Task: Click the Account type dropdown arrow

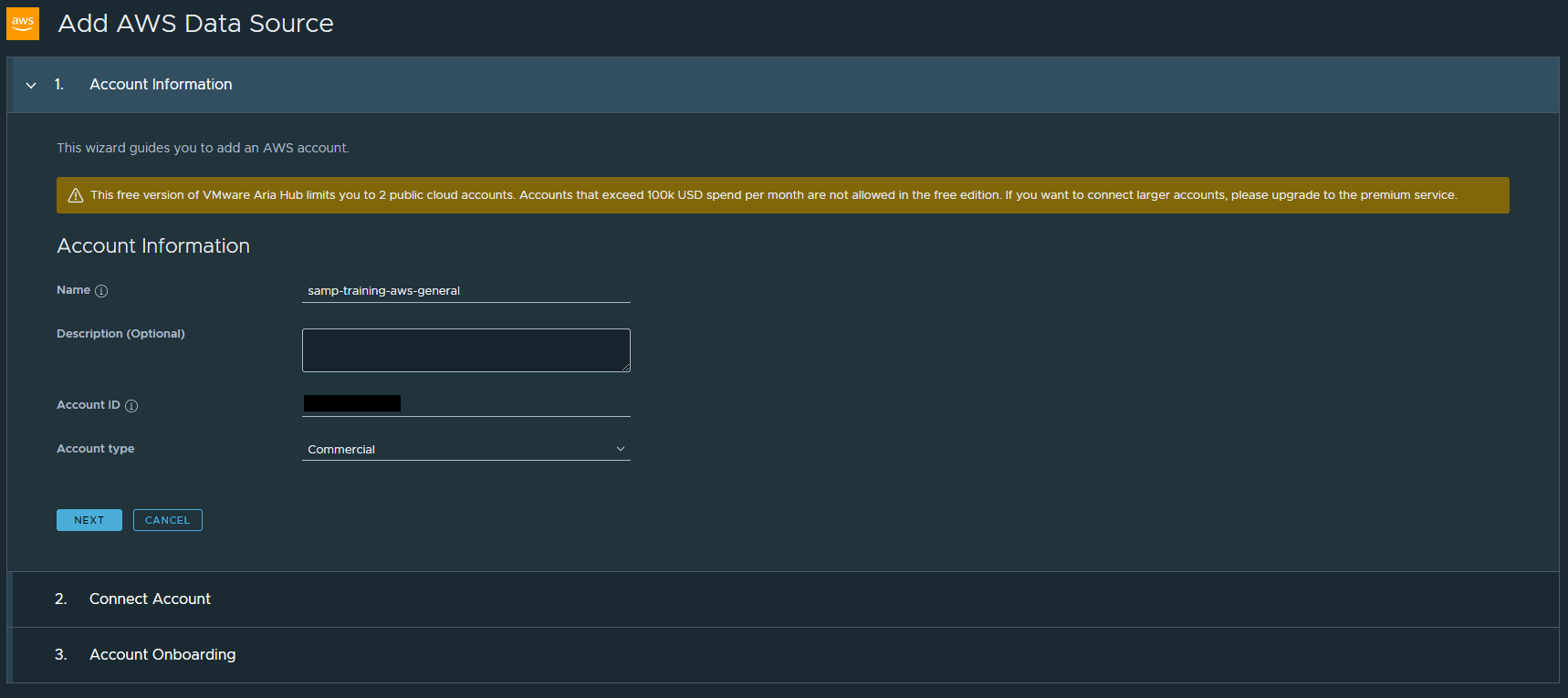Action: click(621, 449)
